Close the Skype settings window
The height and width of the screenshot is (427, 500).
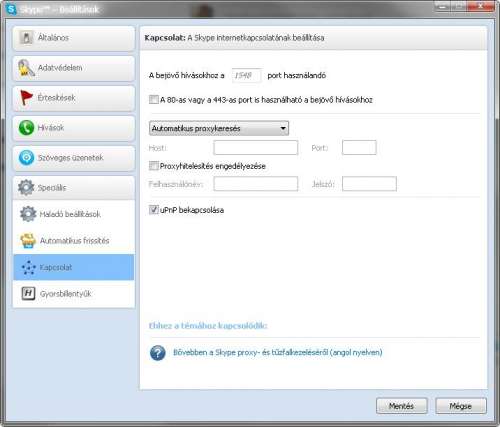(480, 6)
